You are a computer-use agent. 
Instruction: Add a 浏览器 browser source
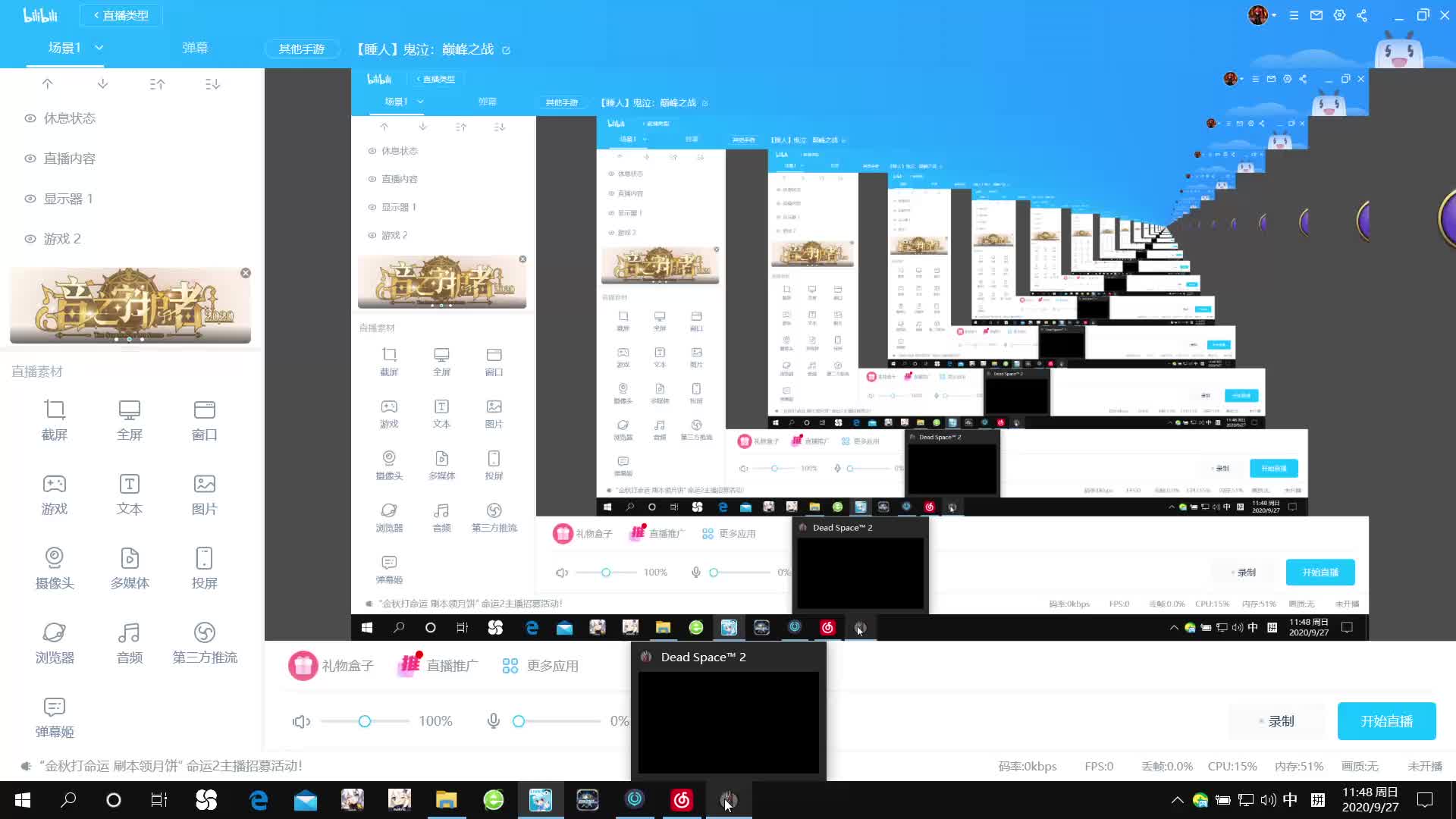[x=55, y=643]
